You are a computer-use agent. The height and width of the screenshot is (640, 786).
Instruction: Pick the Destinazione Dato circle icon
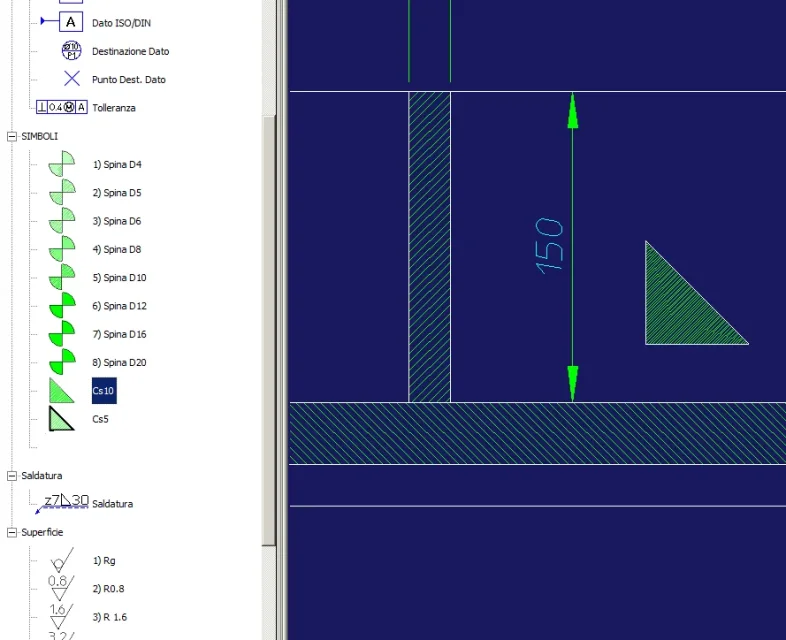[x=72, y=51]
